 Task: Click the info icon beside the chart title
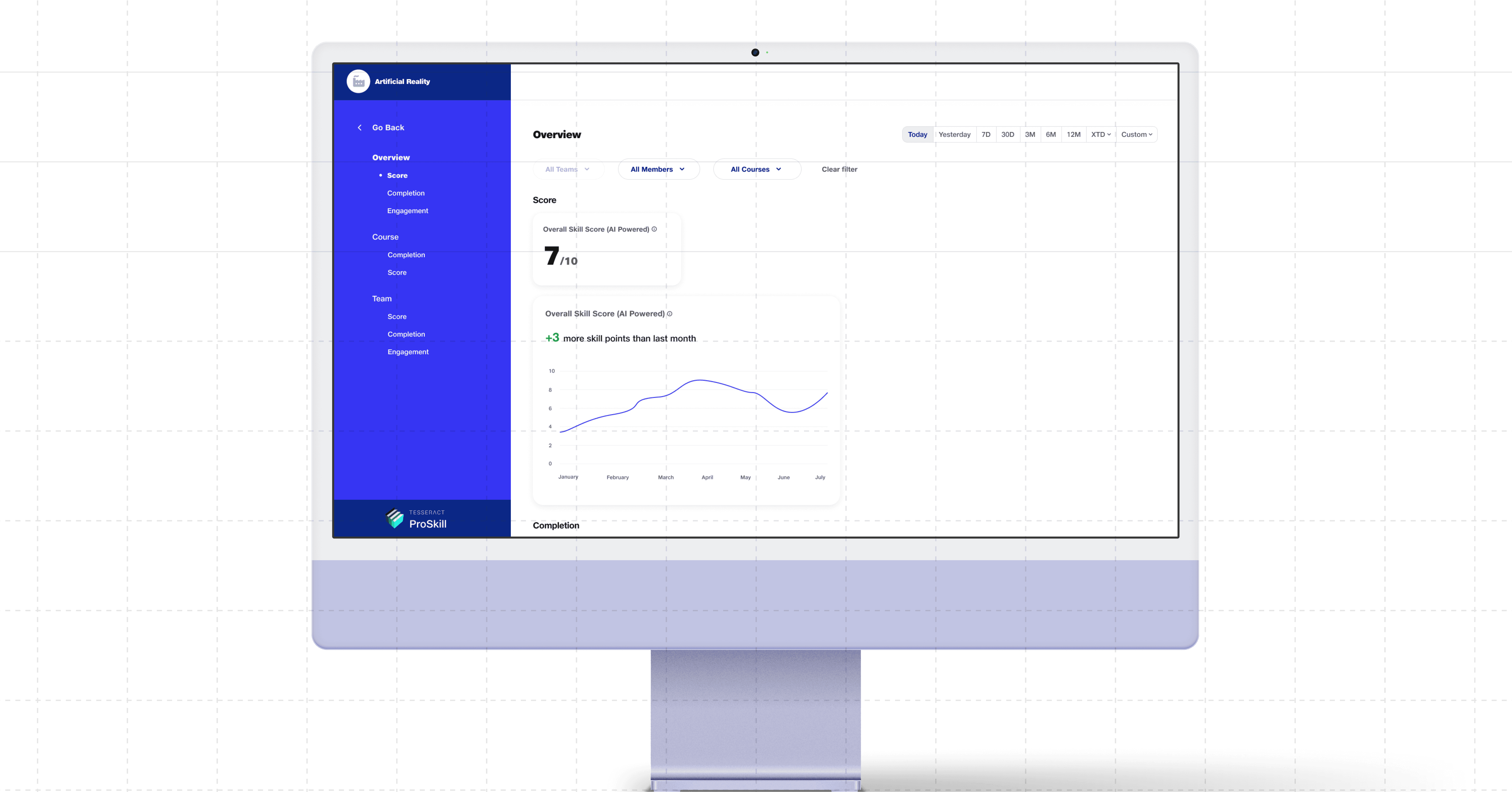pyautogui.click(x=670, y=314)
